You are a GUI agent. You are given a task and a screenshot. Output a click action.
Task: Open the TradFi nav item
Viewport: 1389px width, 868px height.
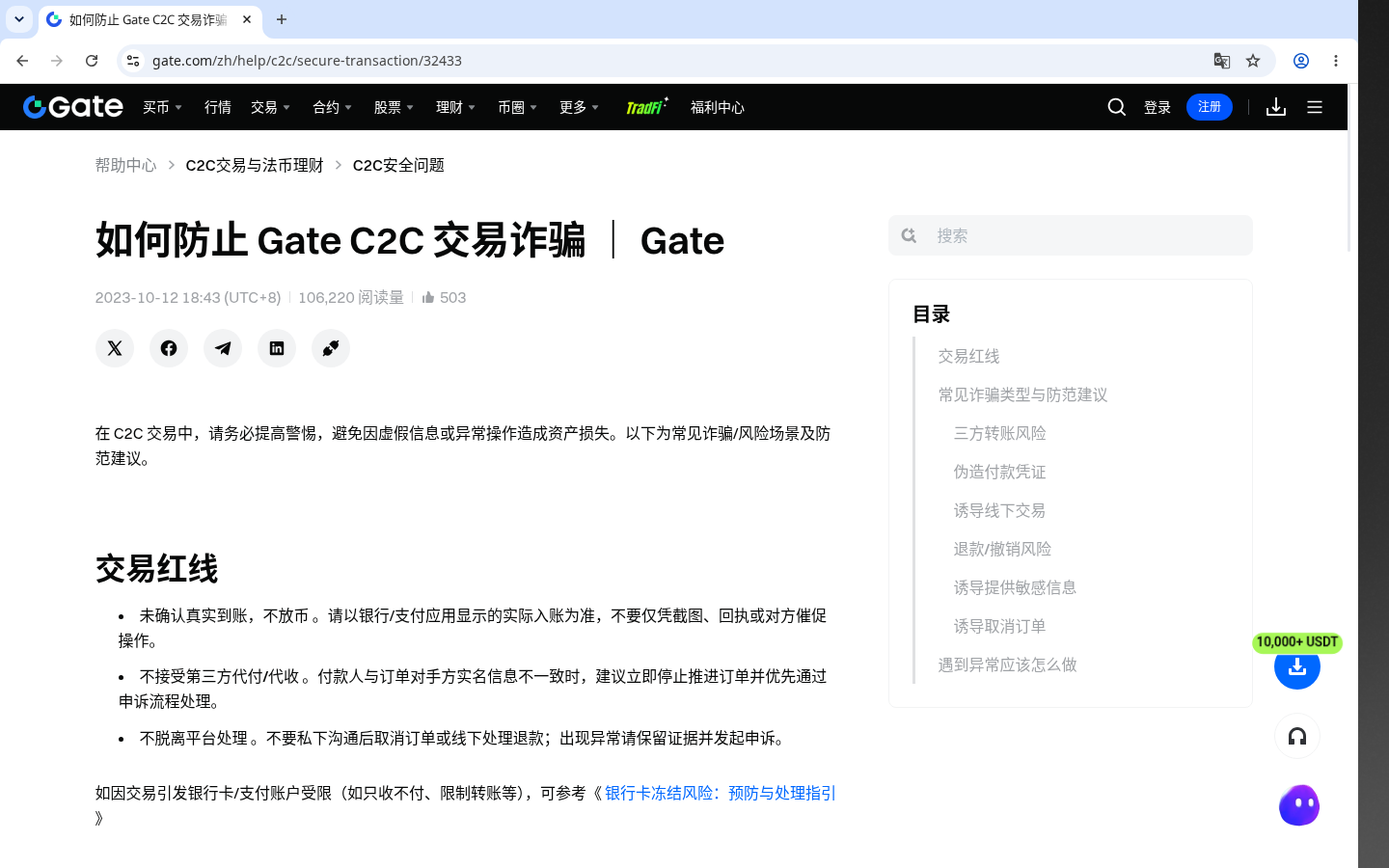click(x=646, y=106)
